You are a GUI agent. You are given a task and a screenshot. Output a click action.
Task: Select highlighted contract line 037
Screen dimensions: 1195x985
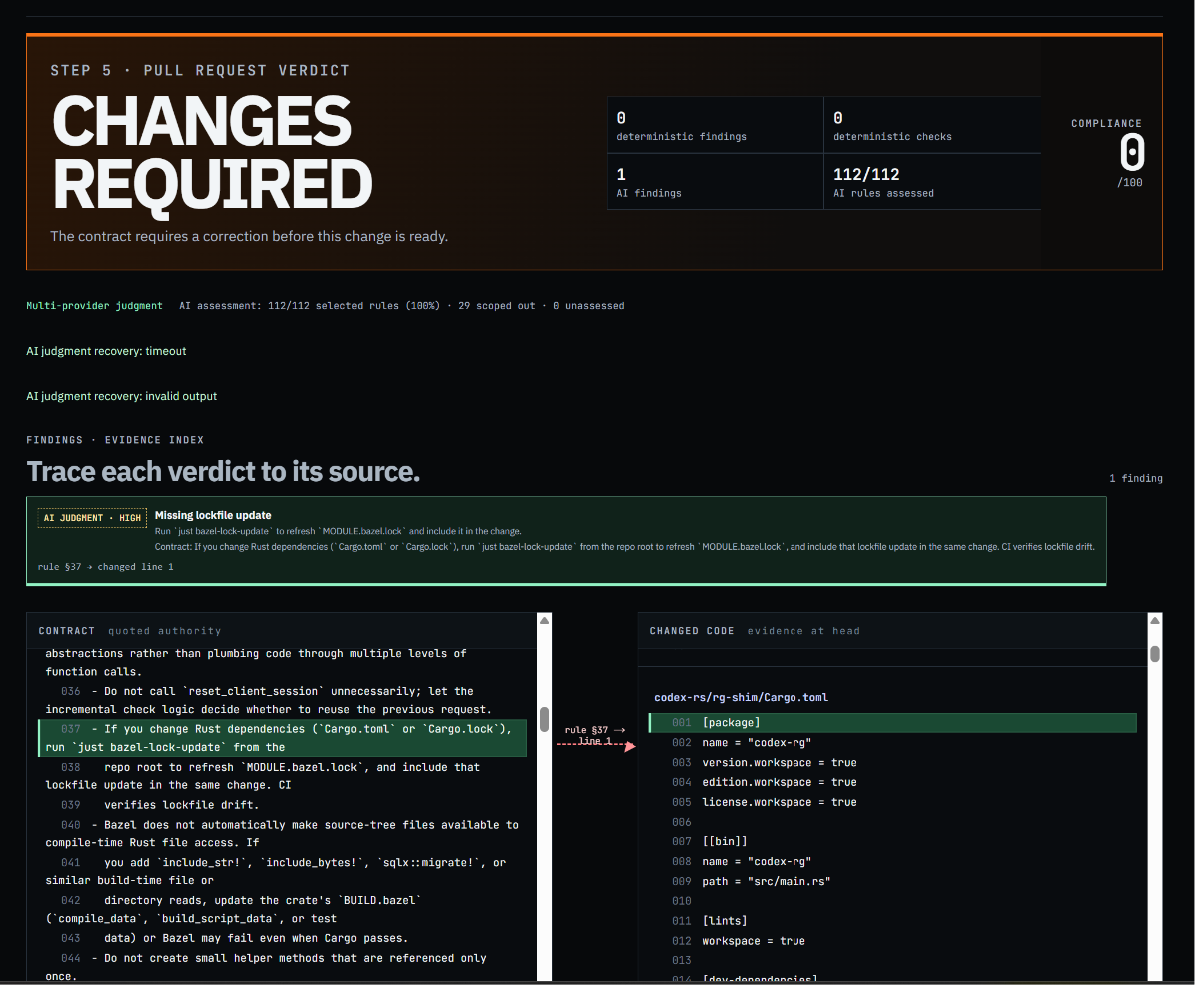(x=282, y=738)
